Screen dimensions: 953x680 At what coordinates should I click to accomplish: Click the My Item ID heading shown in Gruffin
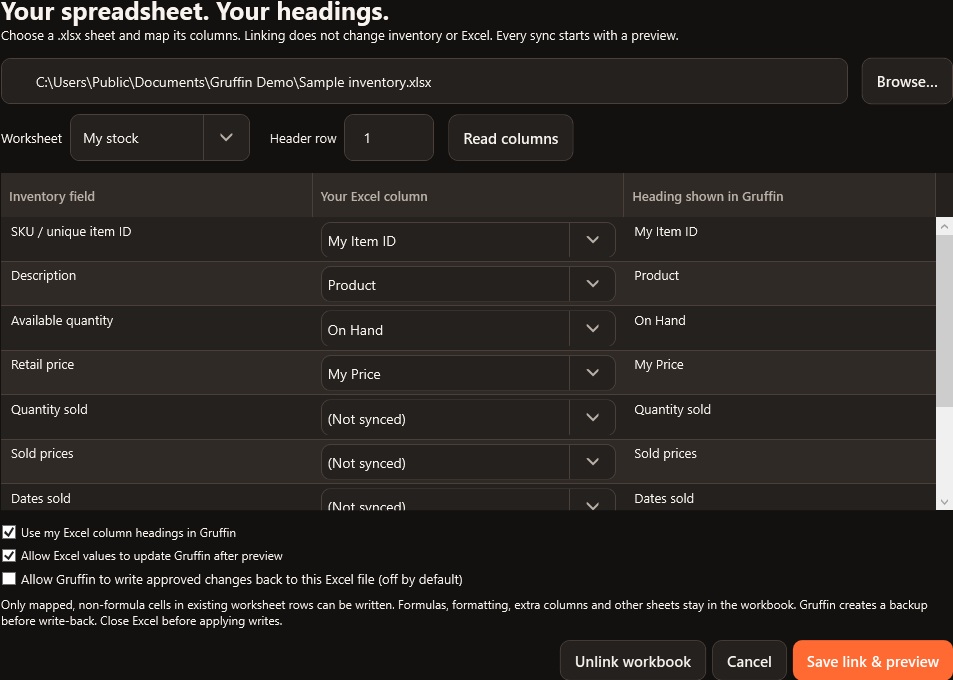666,232
